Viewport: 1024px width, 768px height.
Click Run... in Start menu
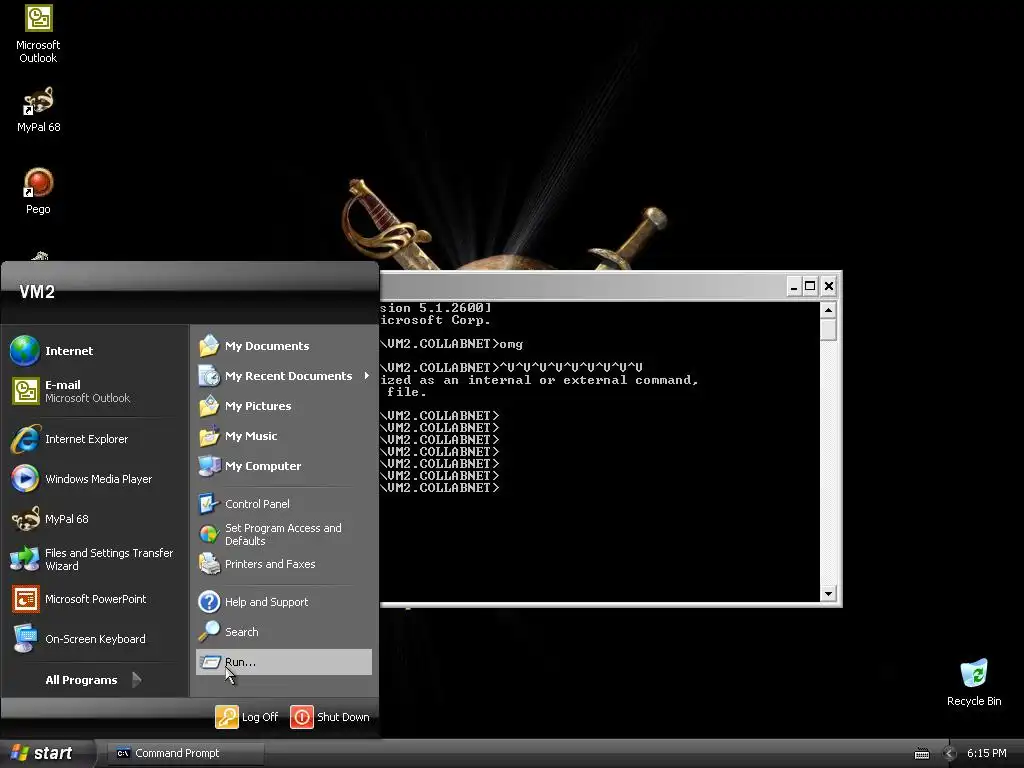click(283, 662)
